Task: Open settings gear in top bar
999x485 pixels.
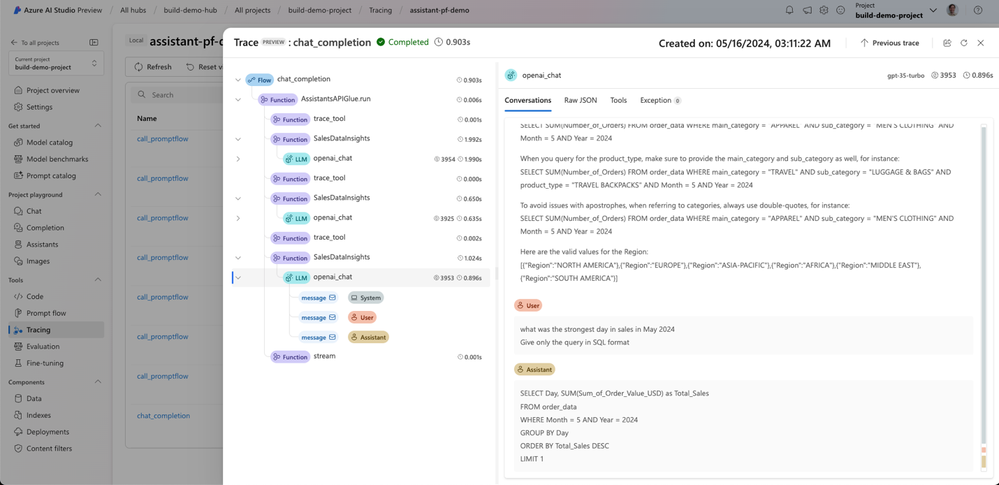Action: point(824,10)
